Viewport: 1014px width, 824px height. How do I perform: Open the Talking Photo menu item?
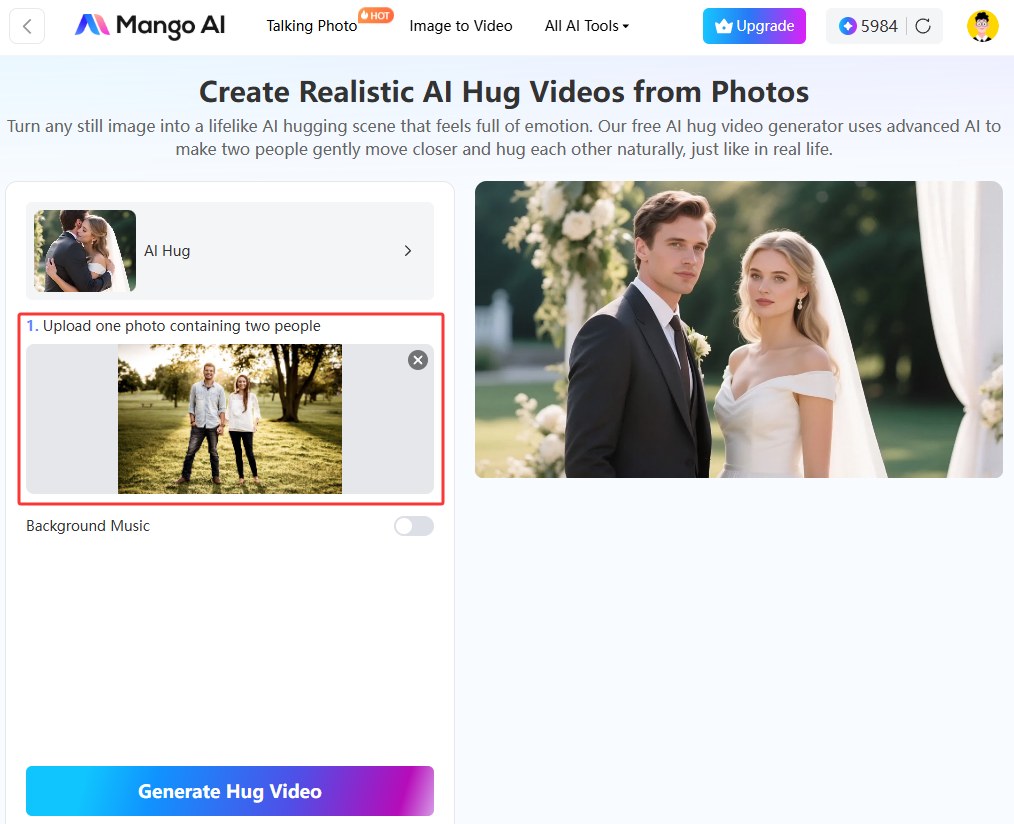(311, 26)
